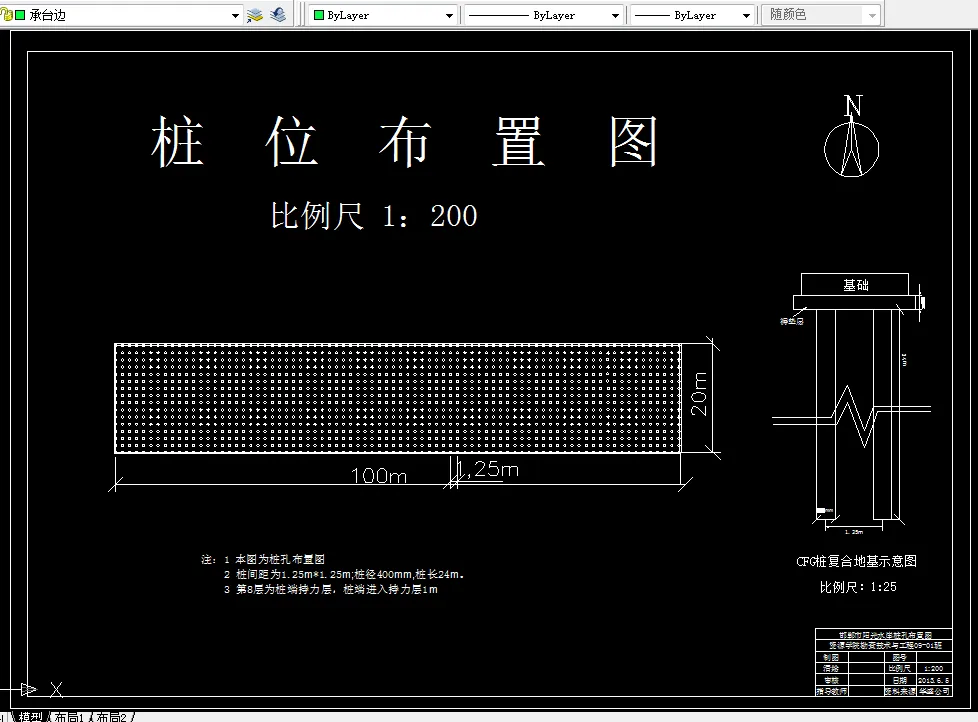
Task: Click the padlock icon in the layer control
Action: [x=7, y=15]
